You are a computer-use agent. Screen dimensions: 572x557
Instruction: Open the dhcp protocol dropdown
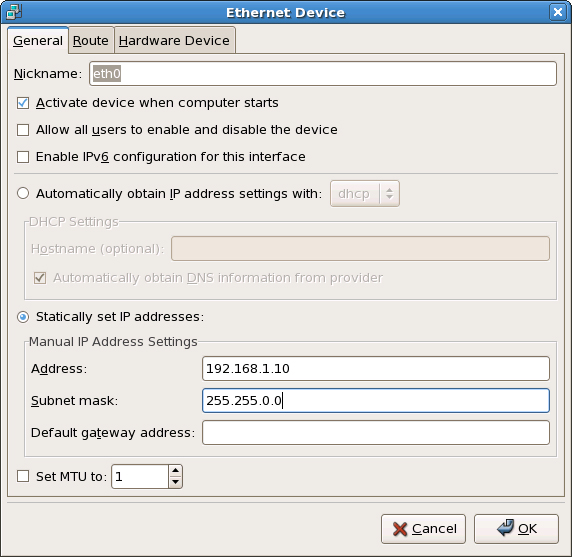click(365, 193)
